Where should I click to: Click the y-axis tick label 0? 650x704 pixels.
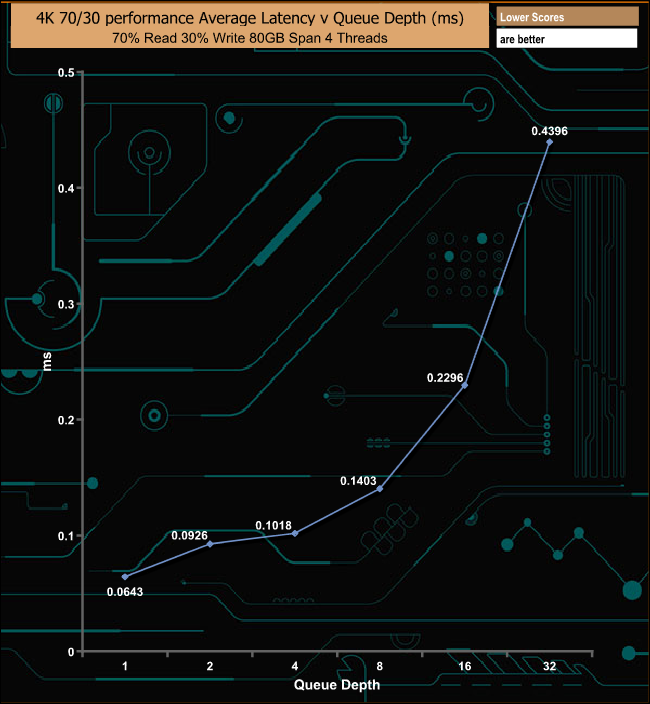pos(71,652)
